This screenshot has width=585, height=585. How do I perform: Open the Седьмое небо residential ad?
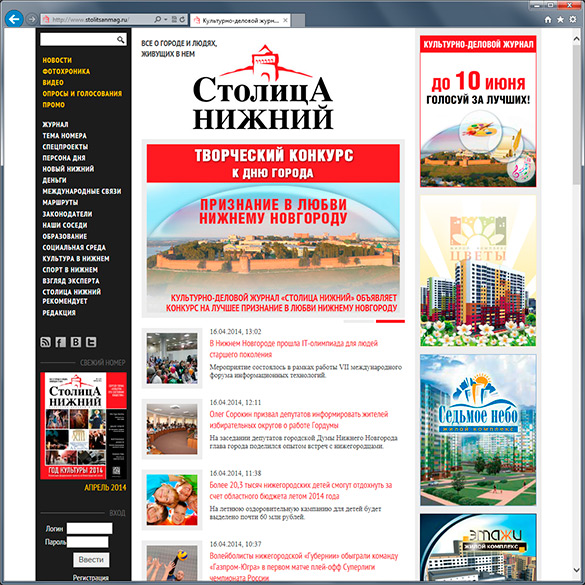(478, 430)
